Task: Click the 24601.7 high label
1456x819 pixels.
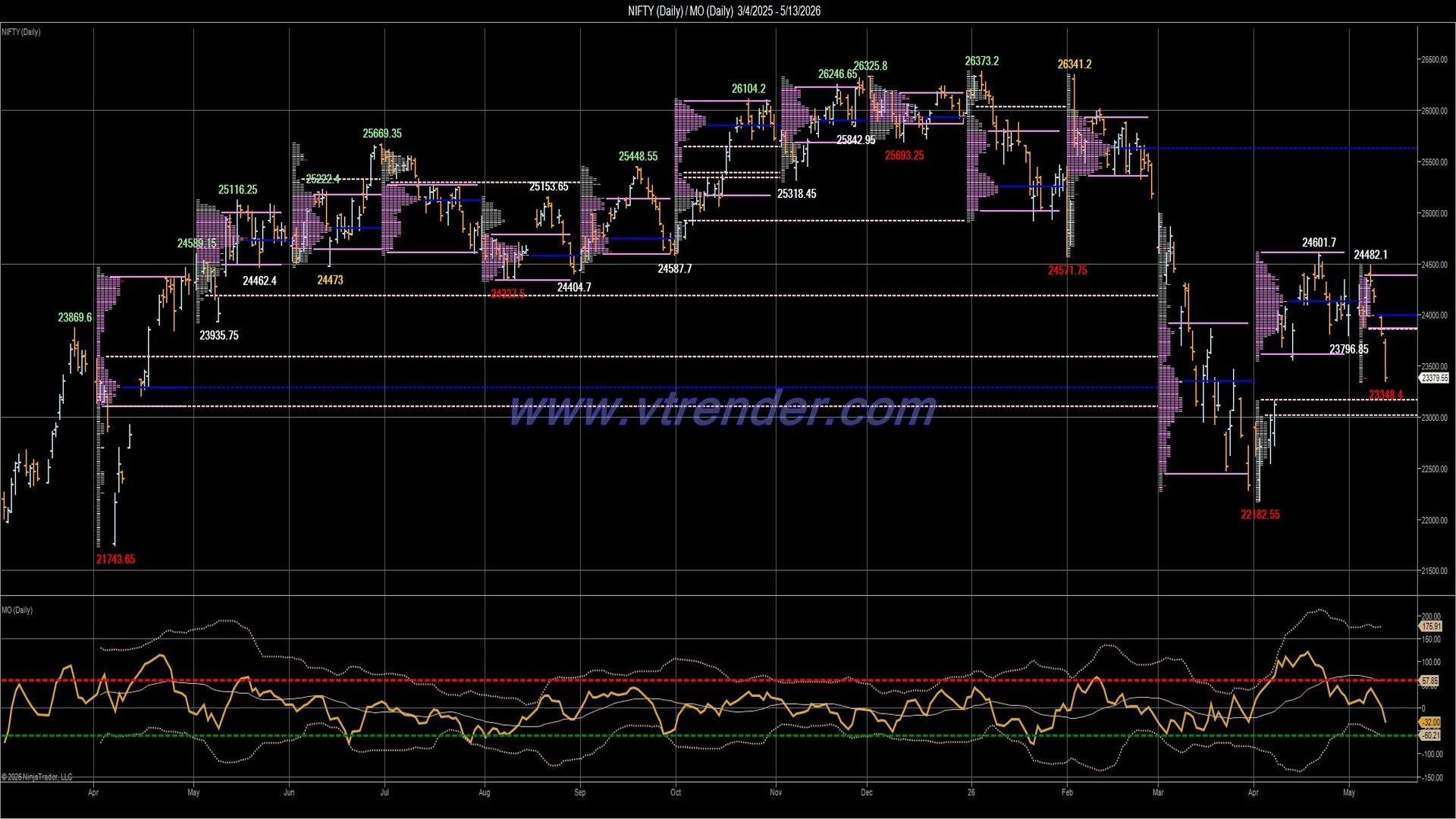Action: 1319,243
